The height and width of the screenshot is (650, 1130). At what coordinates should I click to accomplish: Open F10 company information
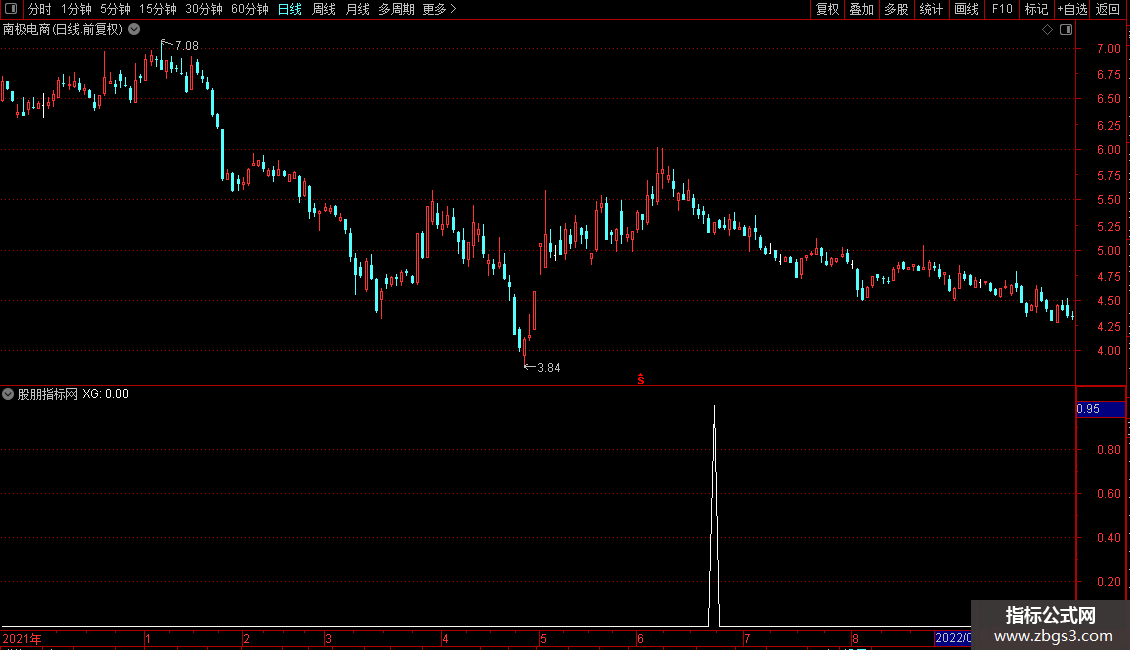click(1002, 9)
